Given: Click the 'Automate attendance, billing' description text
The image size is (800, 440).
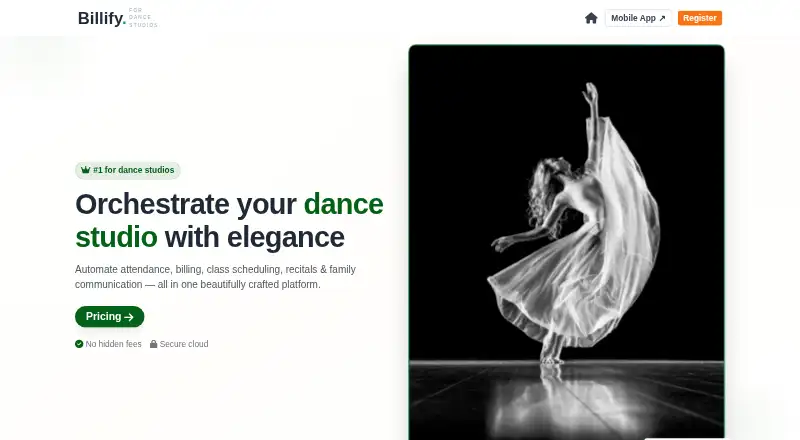Looking at the screenshot, I should (x=215, y=277).
